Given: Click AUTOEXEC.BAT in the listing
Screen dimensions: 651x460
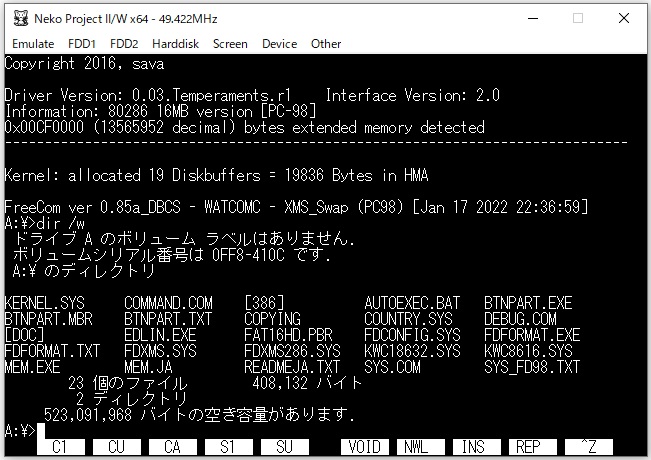Looking at the screenshot, I should pyautogui.click(x=412, y=303).
